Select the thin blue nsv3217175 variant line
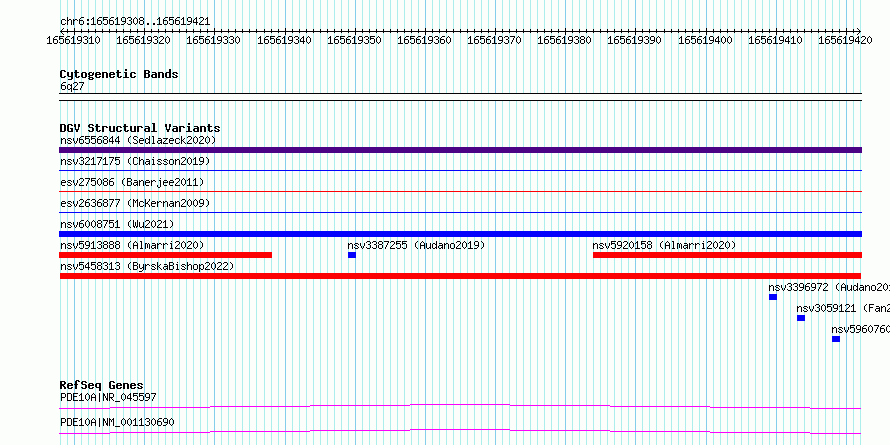Screen dimensions: 890x445 [460, 170]
